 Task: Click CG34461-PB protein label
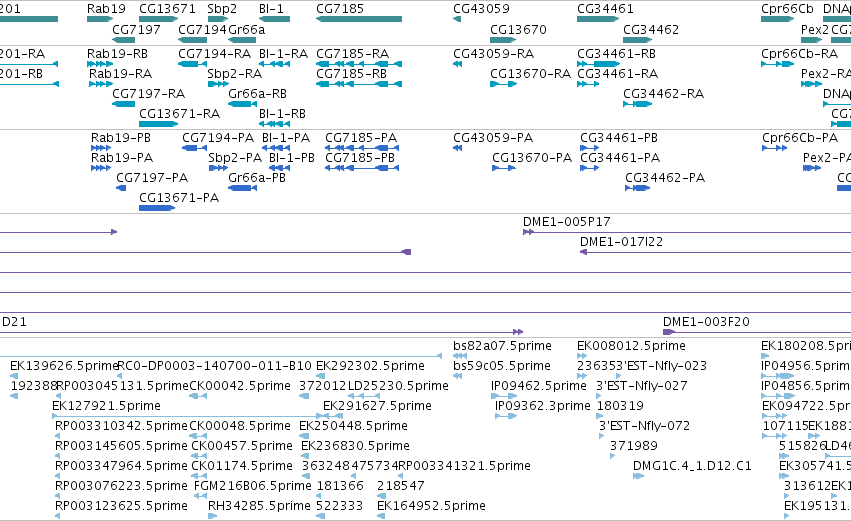pos(619,138)
